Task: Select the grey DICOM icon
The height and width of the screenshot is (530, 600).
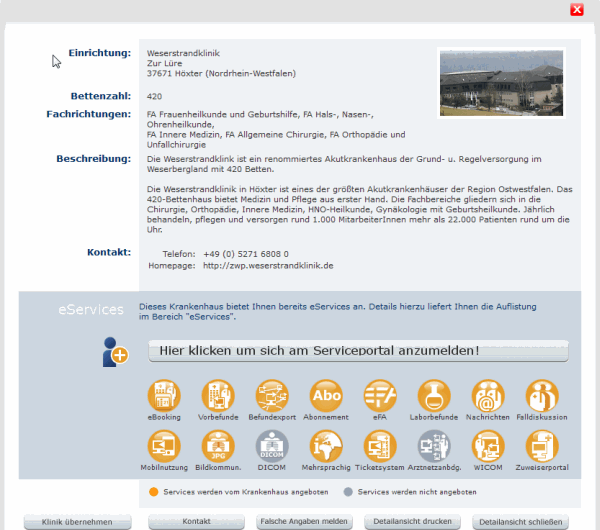Action: 272,446
